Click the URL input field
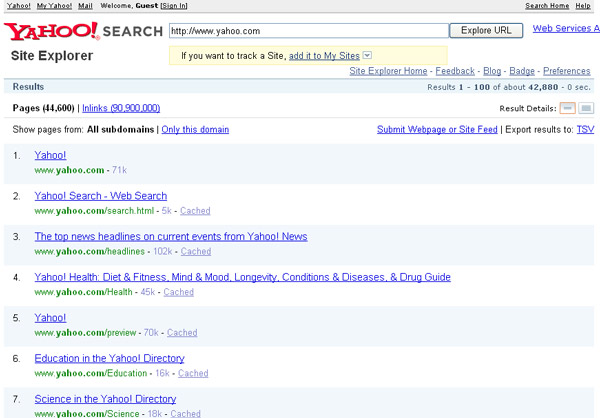 click(309, 31)
